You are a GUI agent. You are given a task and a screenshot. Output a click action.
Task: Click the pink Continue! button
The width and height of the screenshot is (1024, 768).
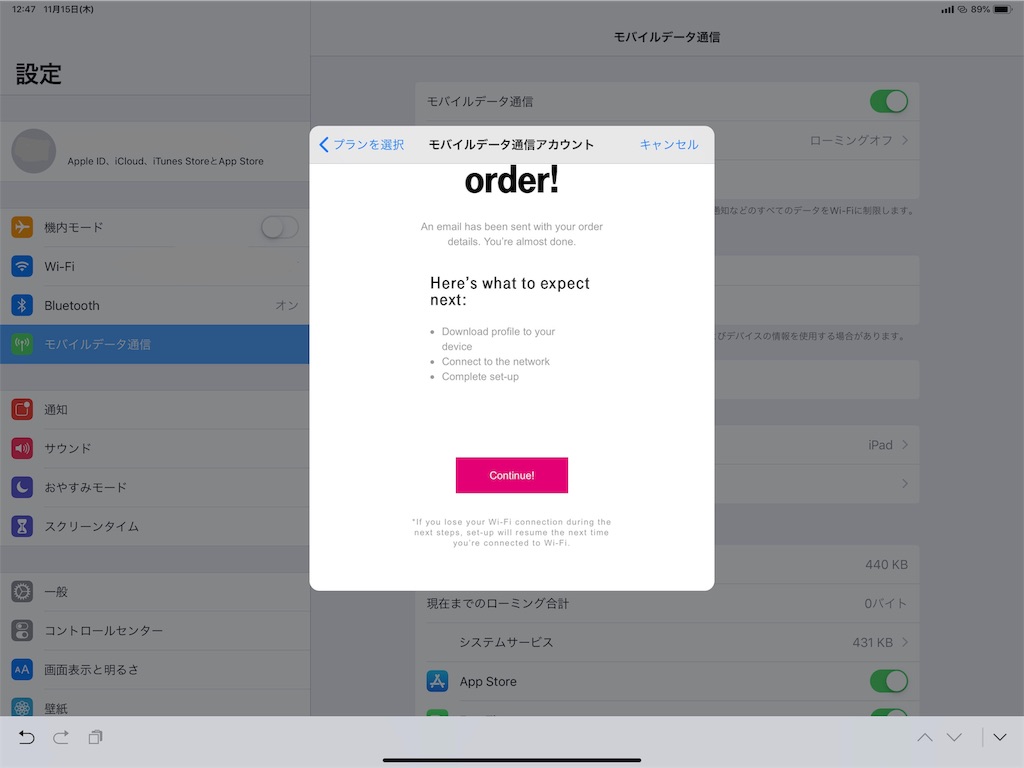coord(512,475)
